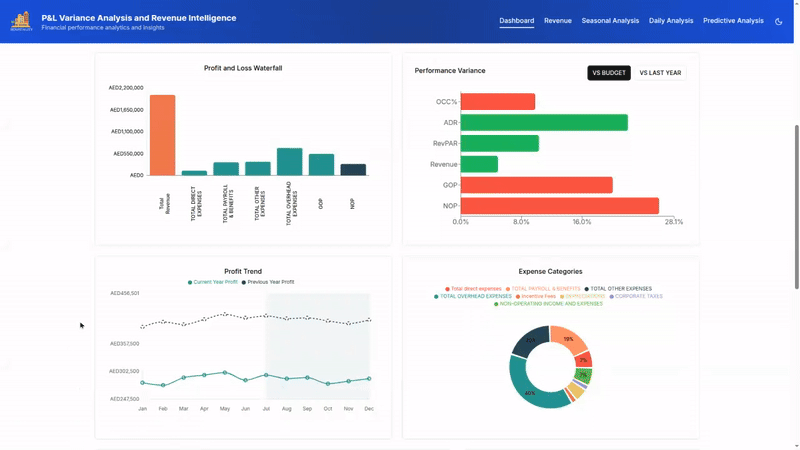Toggle NON-OPERATING INCOME AND EXPENSES legend
The image size is (800, 450).
click(496, 304)
